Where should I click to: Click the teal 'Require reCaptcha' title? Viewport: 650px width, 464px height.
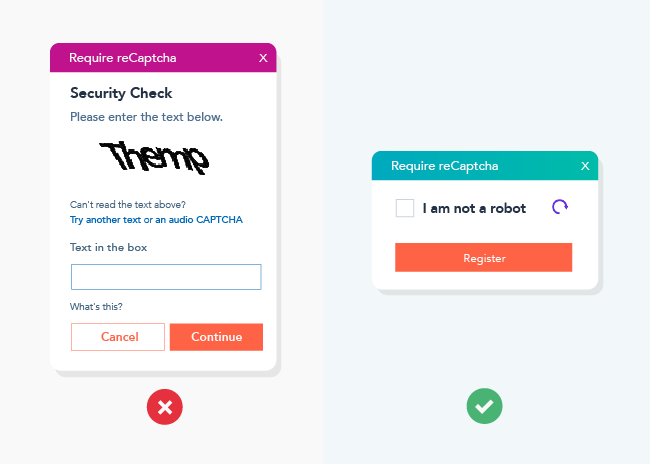tap(444, 166)
